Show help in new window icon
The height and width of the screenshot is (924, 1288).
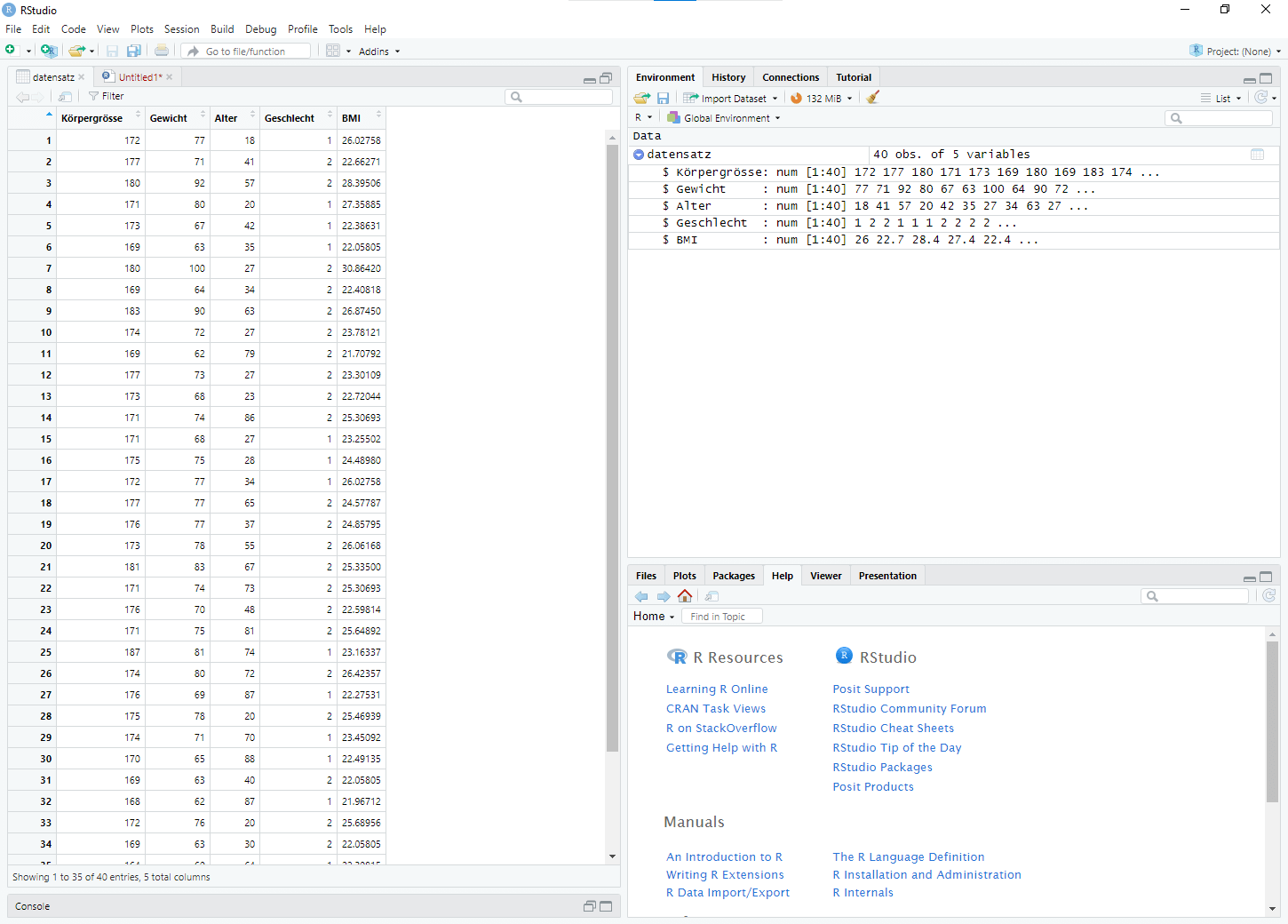click(712, 596)
